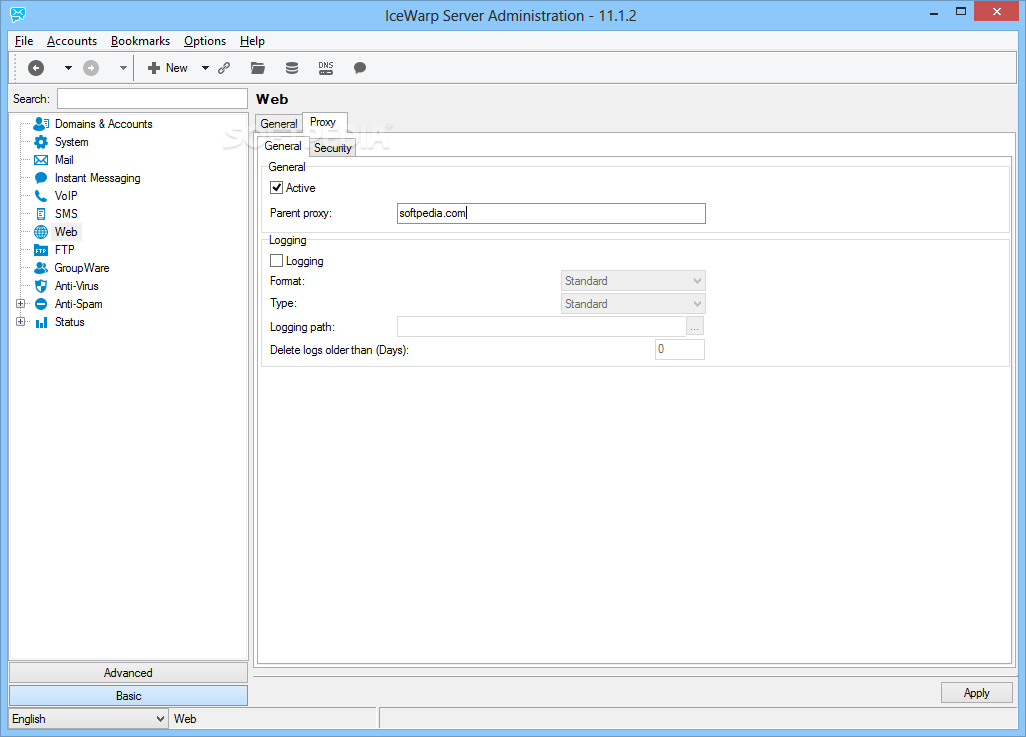Select the VoIP phone icon
The height and width of the screenshot is (737, 1026).
(x=41, y=196)
